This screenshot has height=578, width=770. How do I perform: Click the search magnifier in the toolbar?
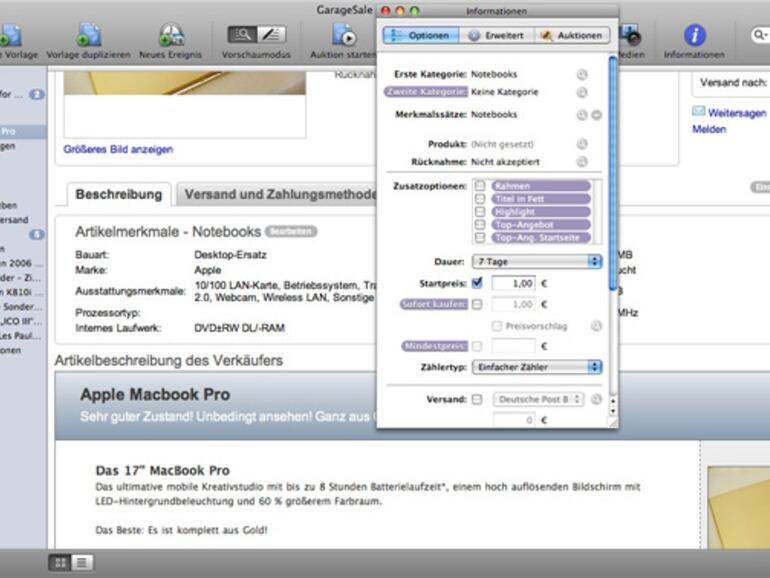(x=760, y=35)
